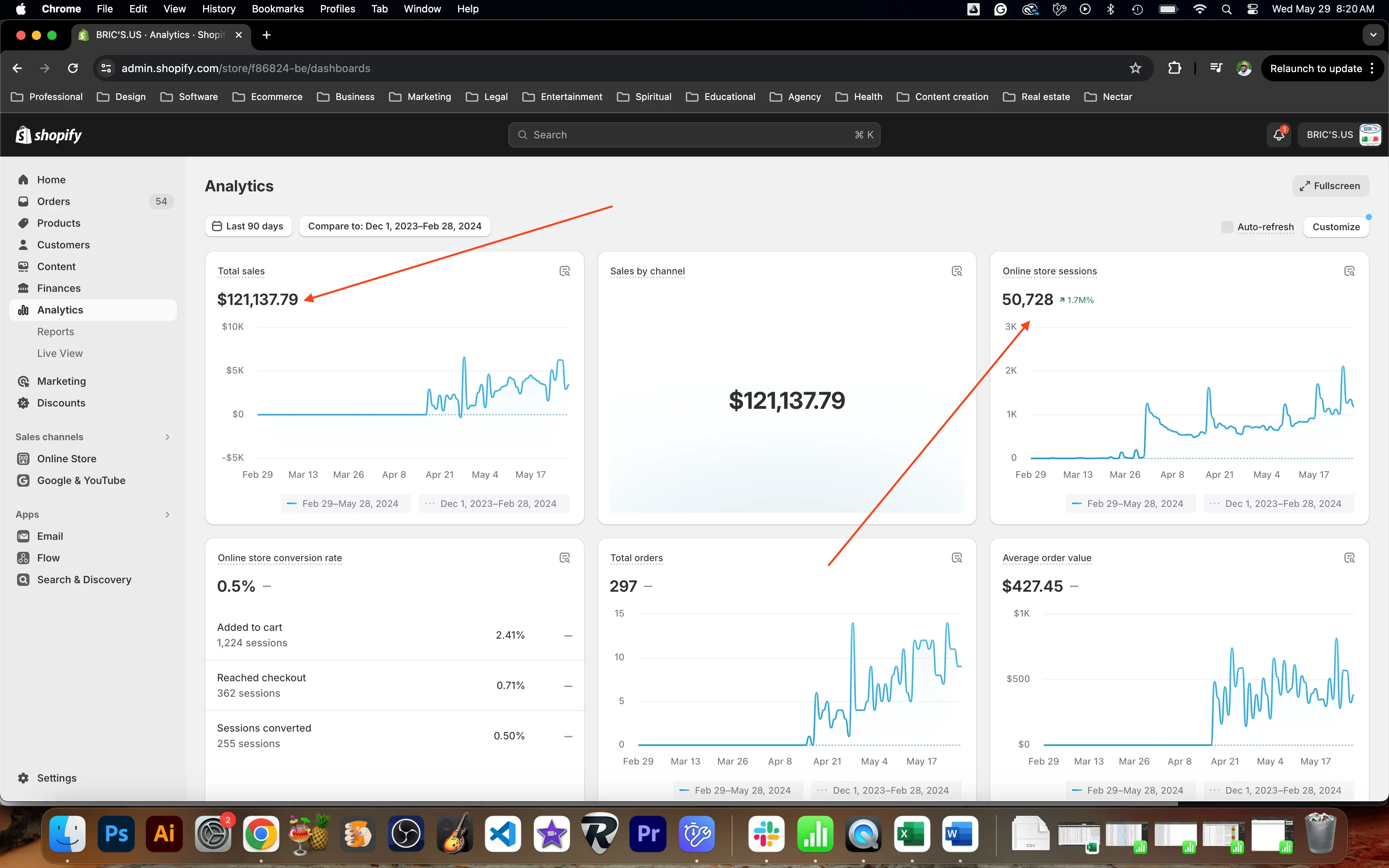This screenshot has width=1389, height=868.
Task: Open the Reports sidebar item
Action: coord(56,332)
